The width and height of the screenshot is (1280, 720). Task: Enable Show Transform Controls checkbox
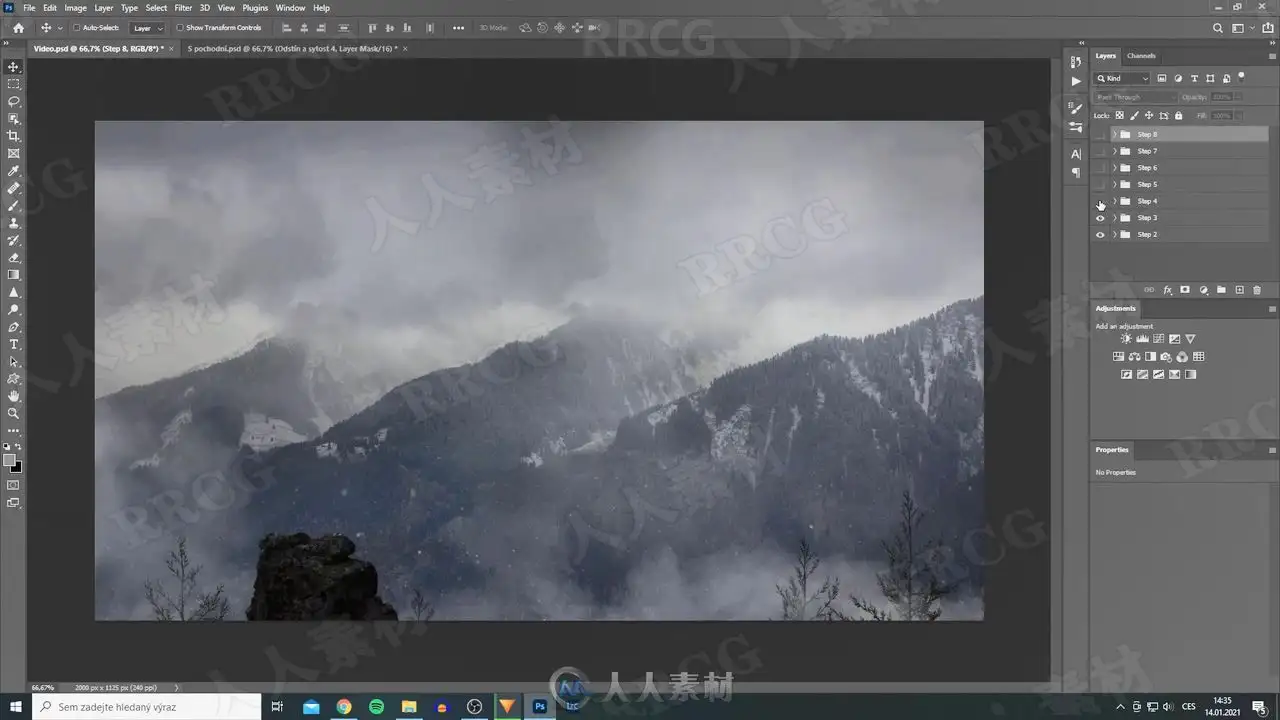[x=180, y=28]
